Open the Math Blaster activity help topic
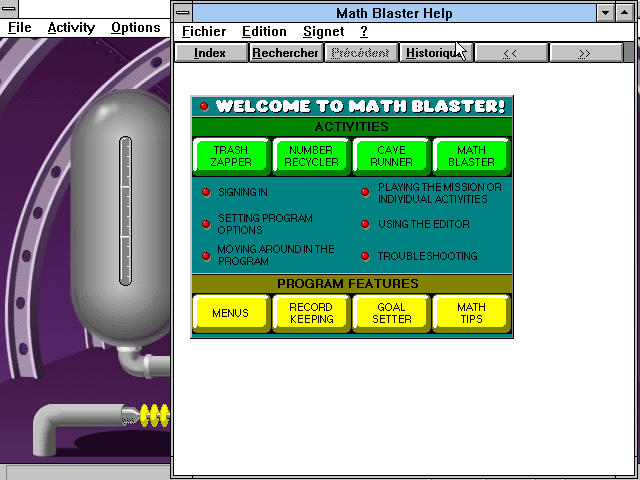 [471, 156]
